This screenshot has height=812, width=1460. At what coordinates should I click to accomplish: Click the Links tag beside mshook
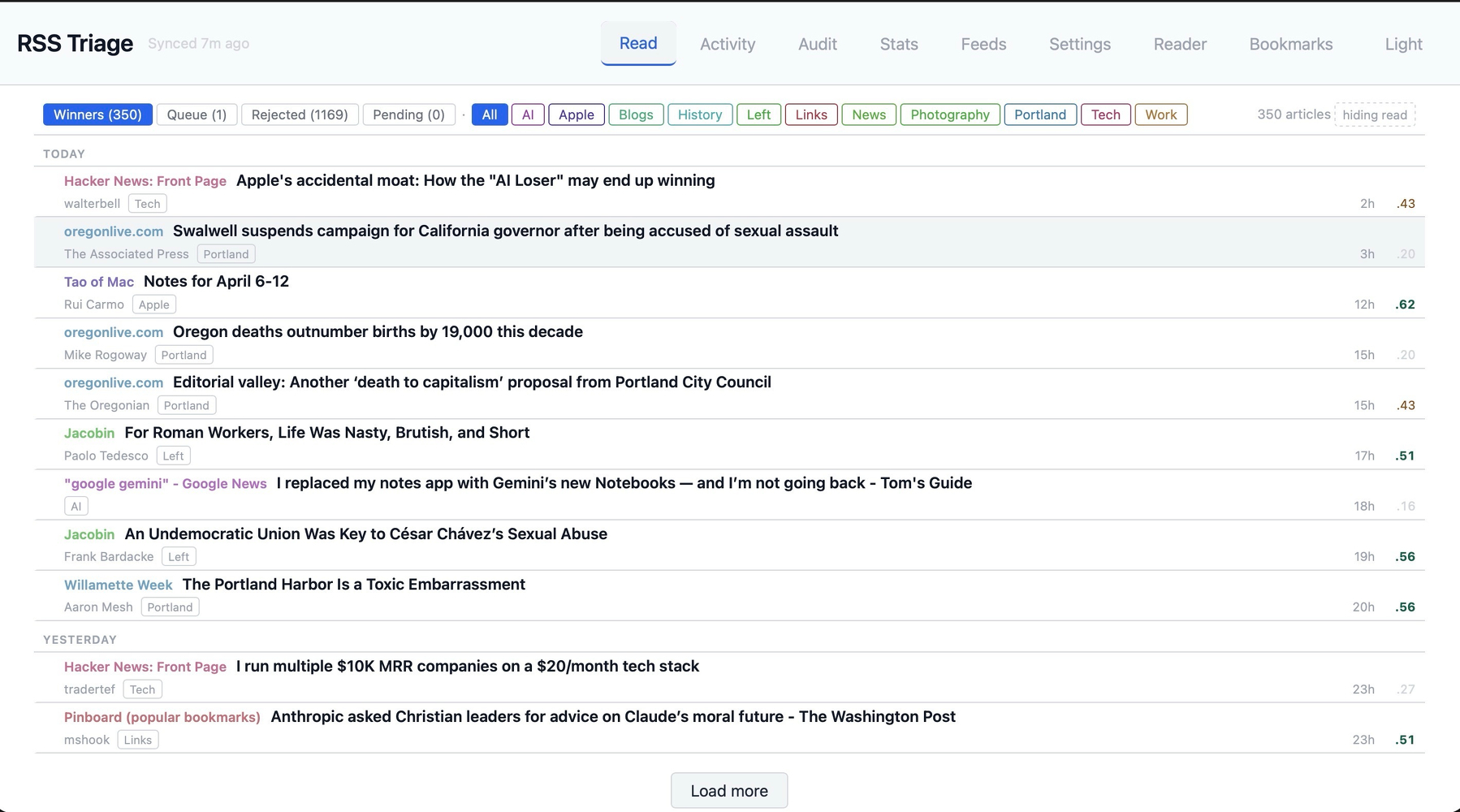pos(137,740)
